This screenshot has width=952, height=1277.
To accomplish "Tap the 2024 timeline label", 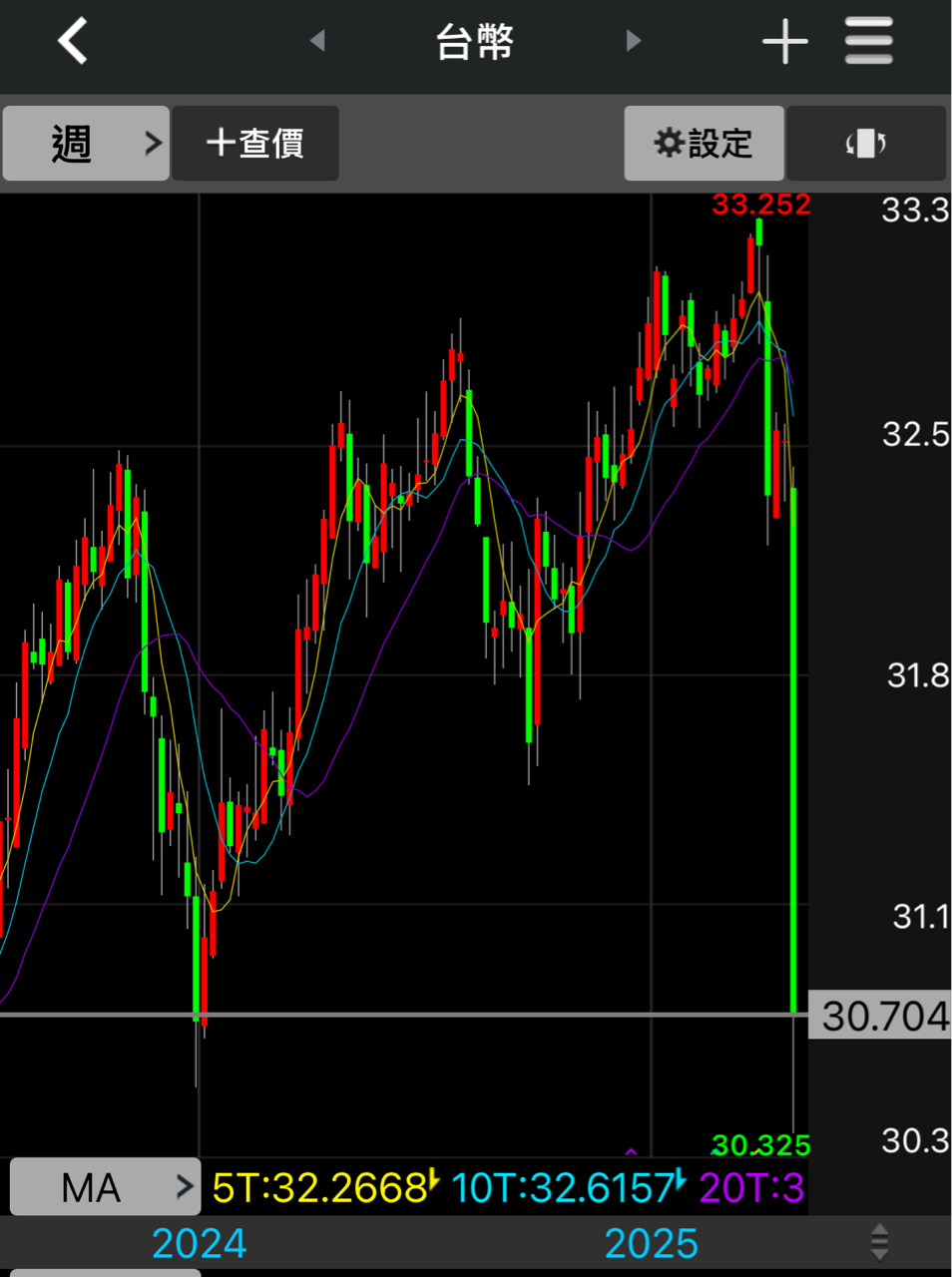I will coord(200,1243).
